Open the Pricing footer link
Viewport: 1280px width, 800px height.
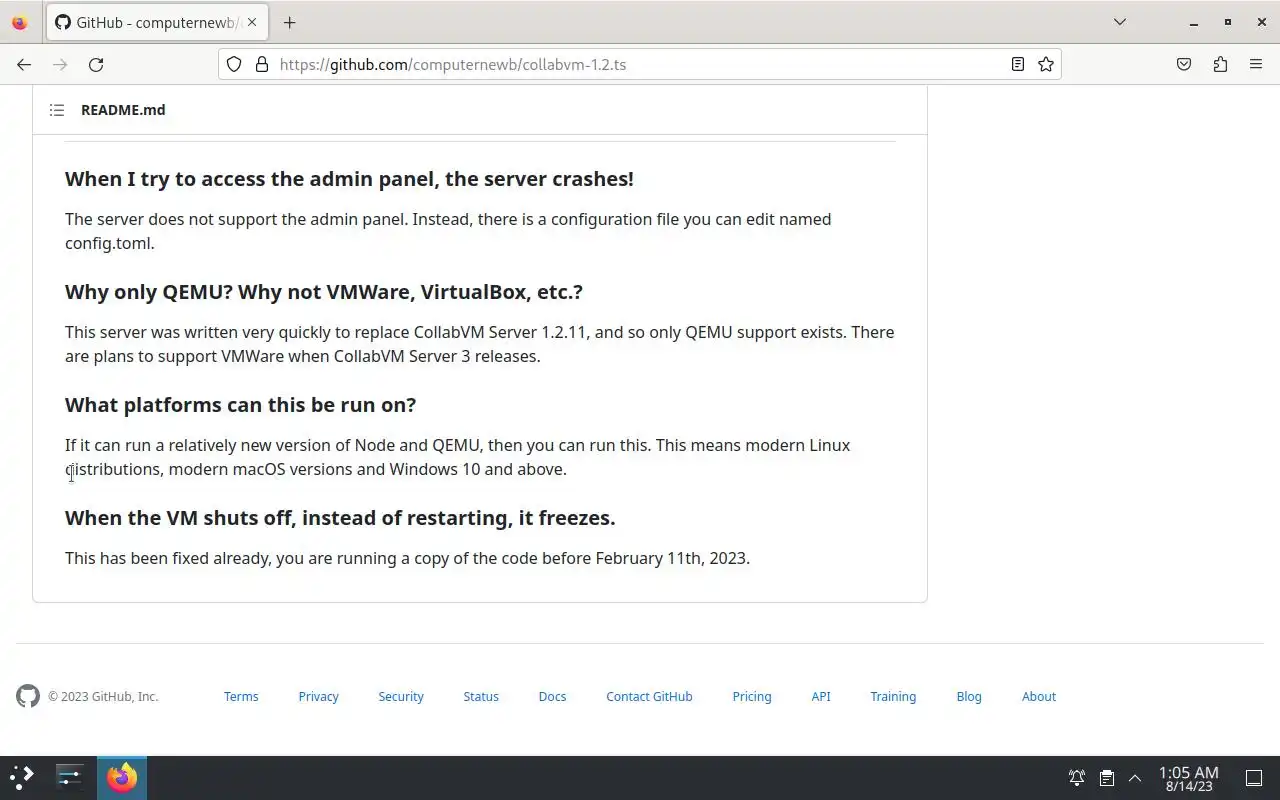[x=752, y=696]
